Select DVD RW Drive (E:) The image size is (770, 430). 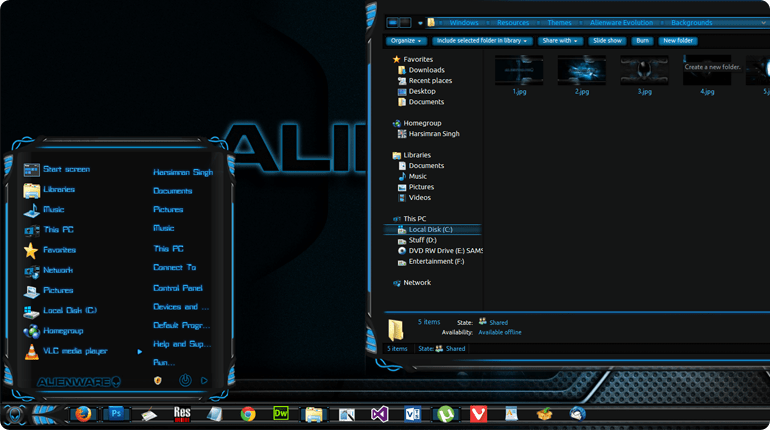click(440, 251)
